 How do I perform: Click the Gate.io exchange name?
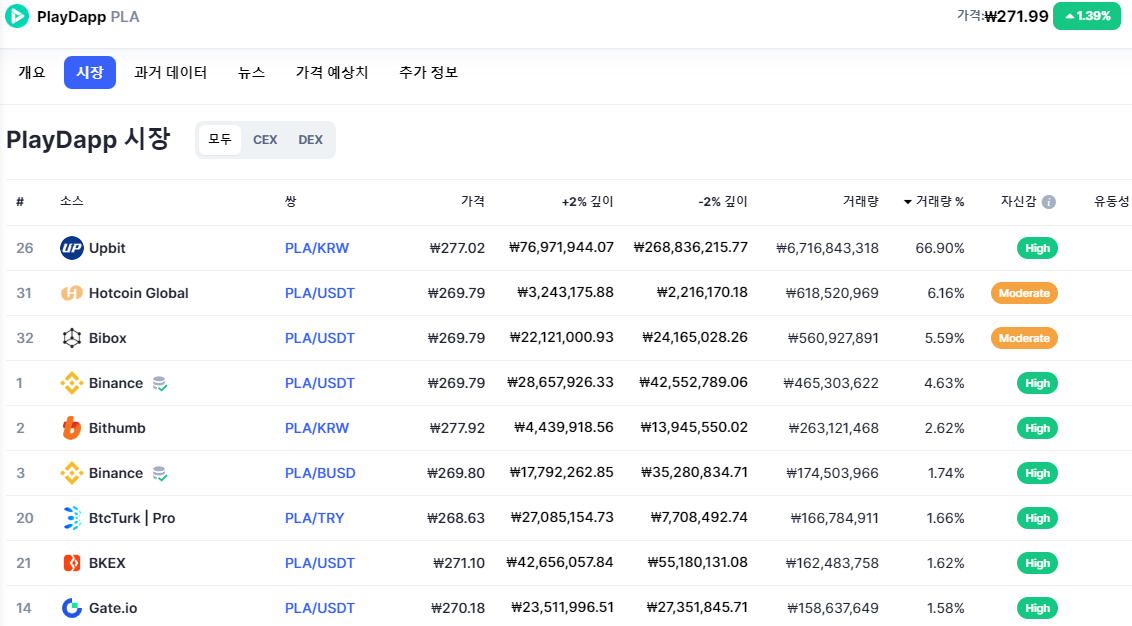(113, 608)
